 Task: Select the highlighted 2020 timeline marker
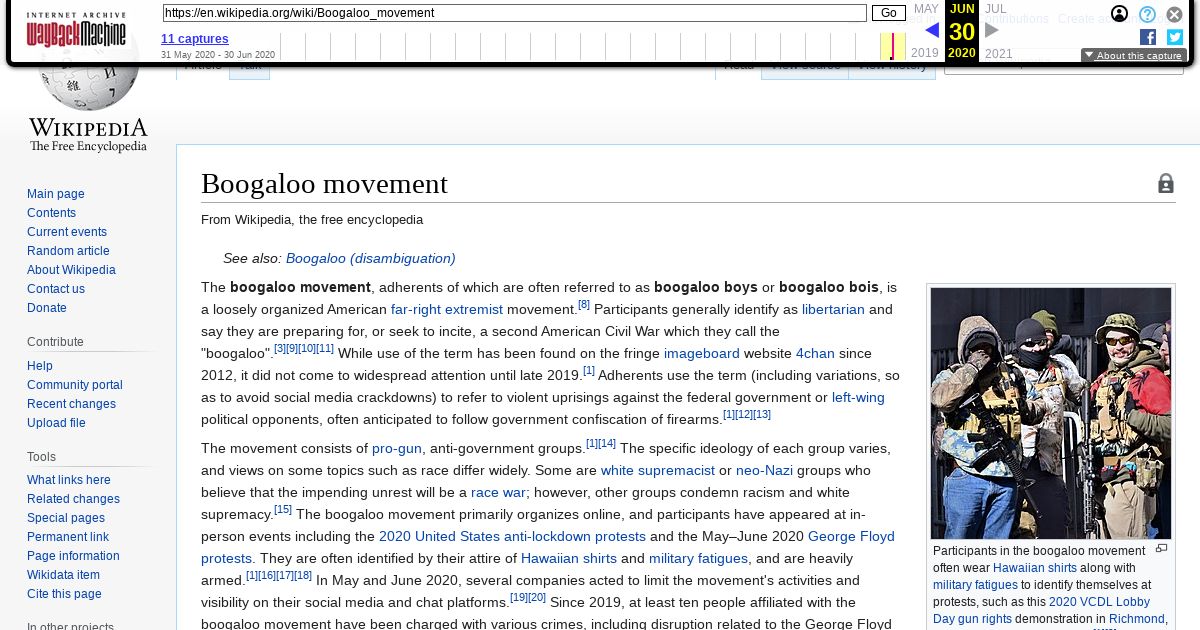pyautogui.click(x=892, y=46)
